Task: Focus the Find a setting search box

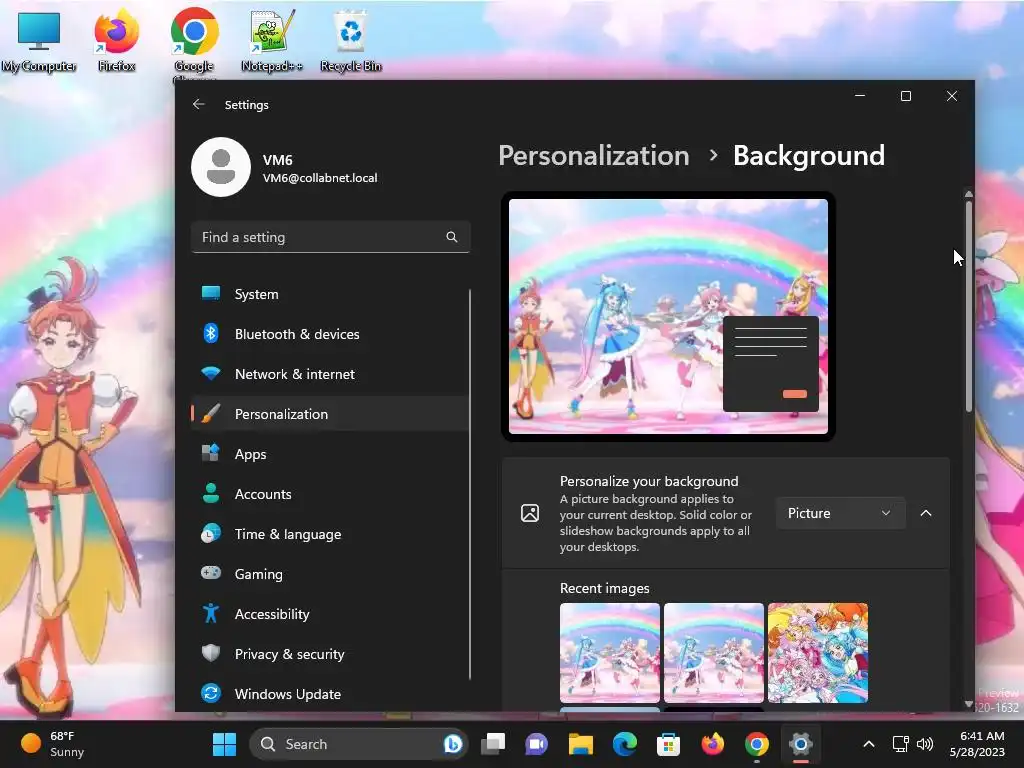Action: click(x=330, y=237)
